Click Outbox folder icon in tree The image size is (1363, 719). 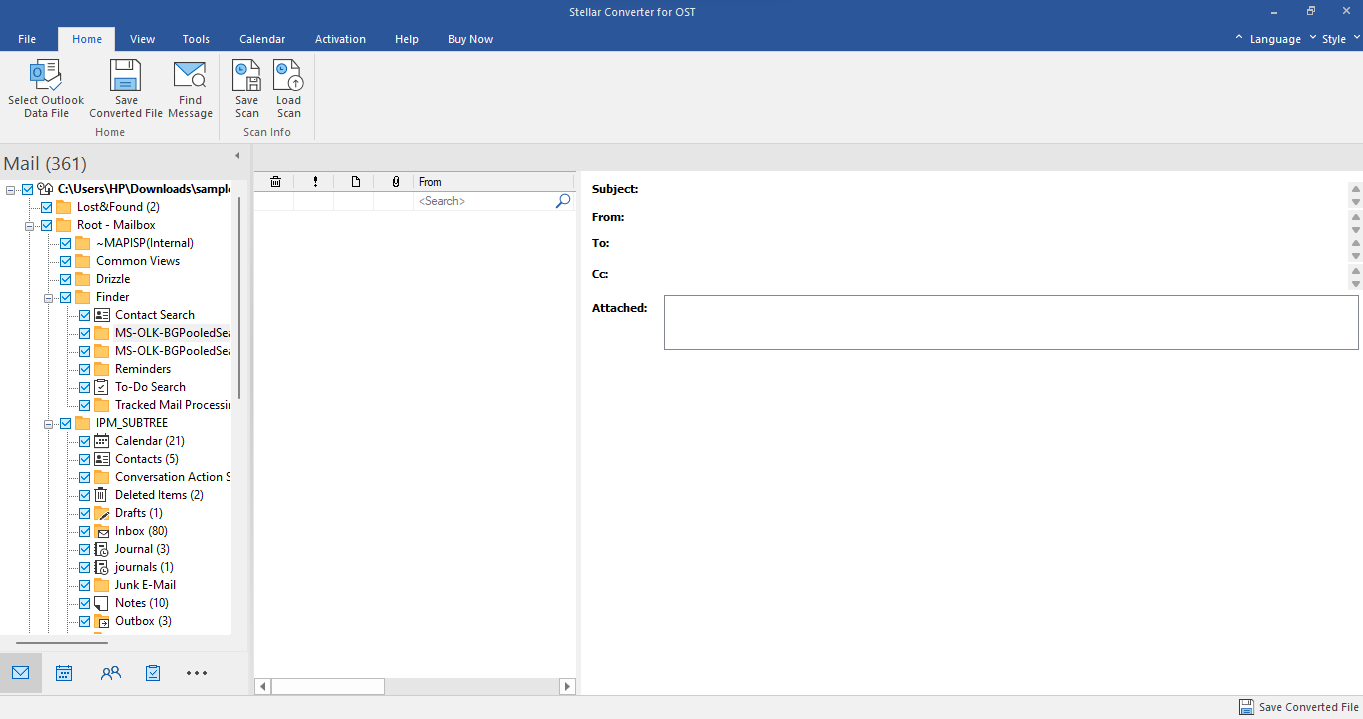point(101,621)
